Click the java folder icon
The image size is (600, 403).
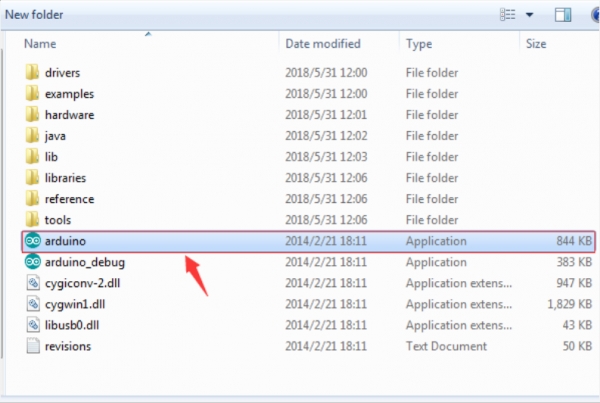tap(33, 135)
